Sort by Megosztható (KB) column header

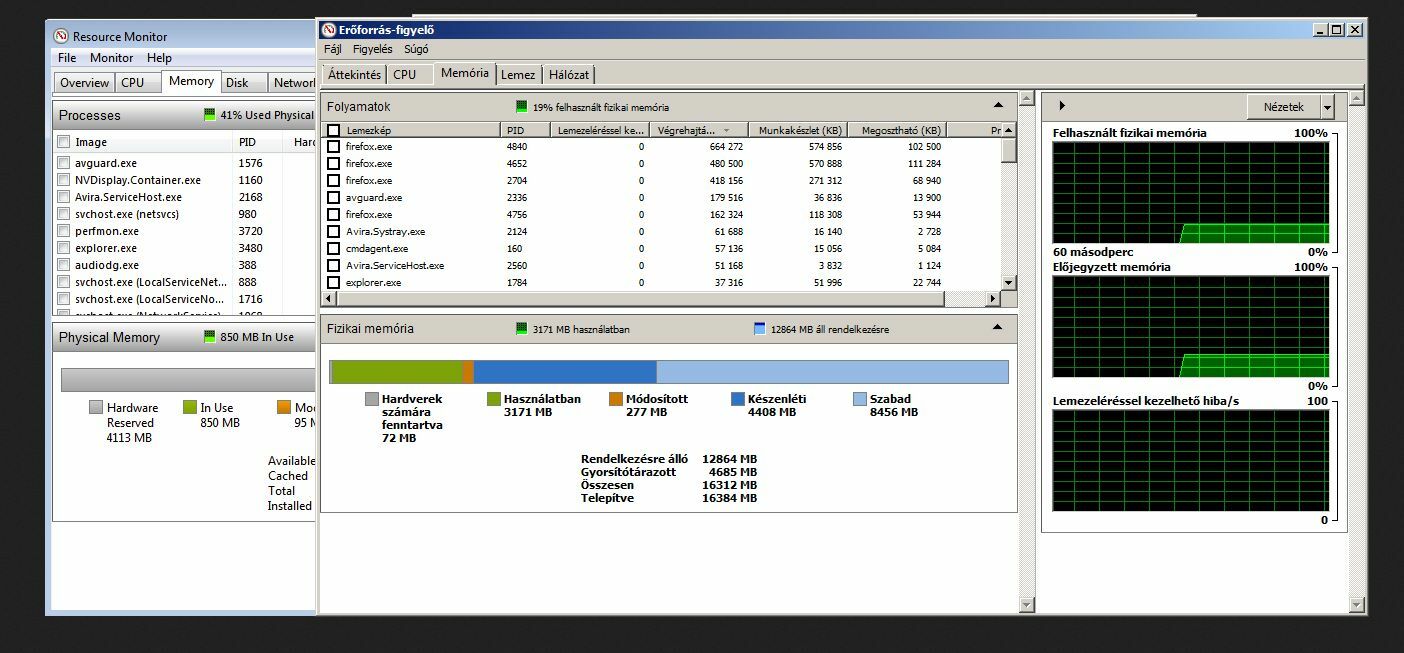pyautogui.click(x=896, y=131)
